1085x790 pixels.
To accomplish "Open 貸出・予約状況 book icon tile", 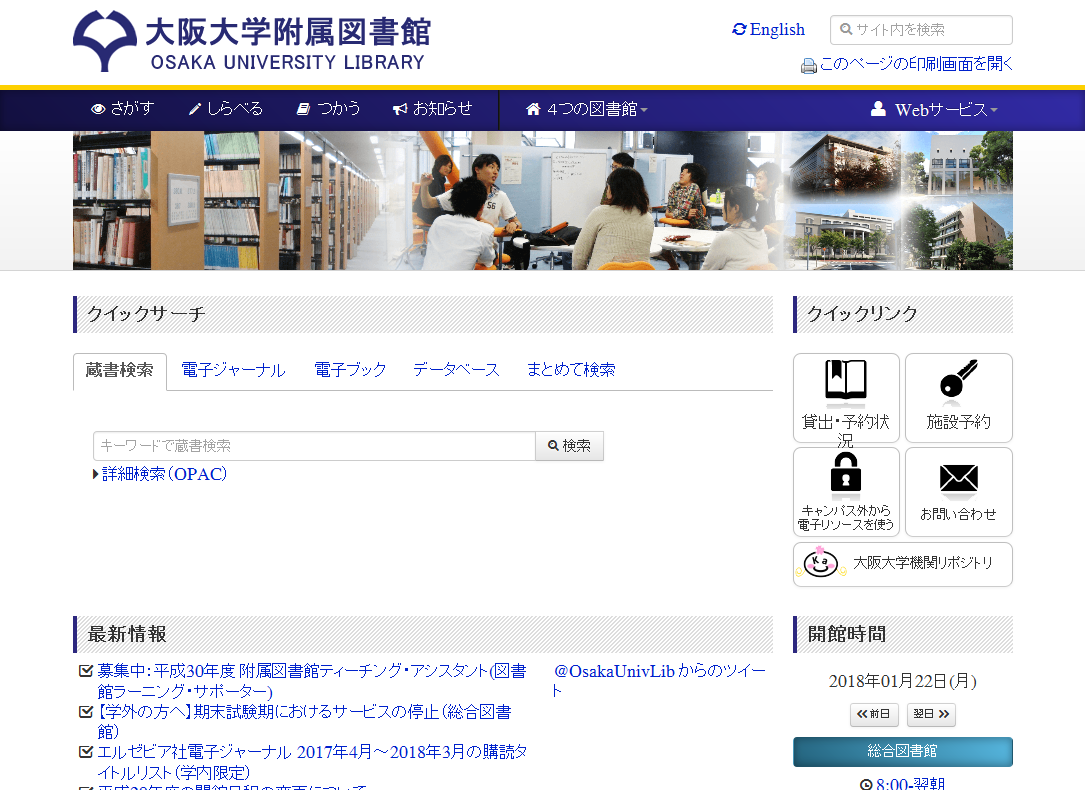I will coord(846,398).
